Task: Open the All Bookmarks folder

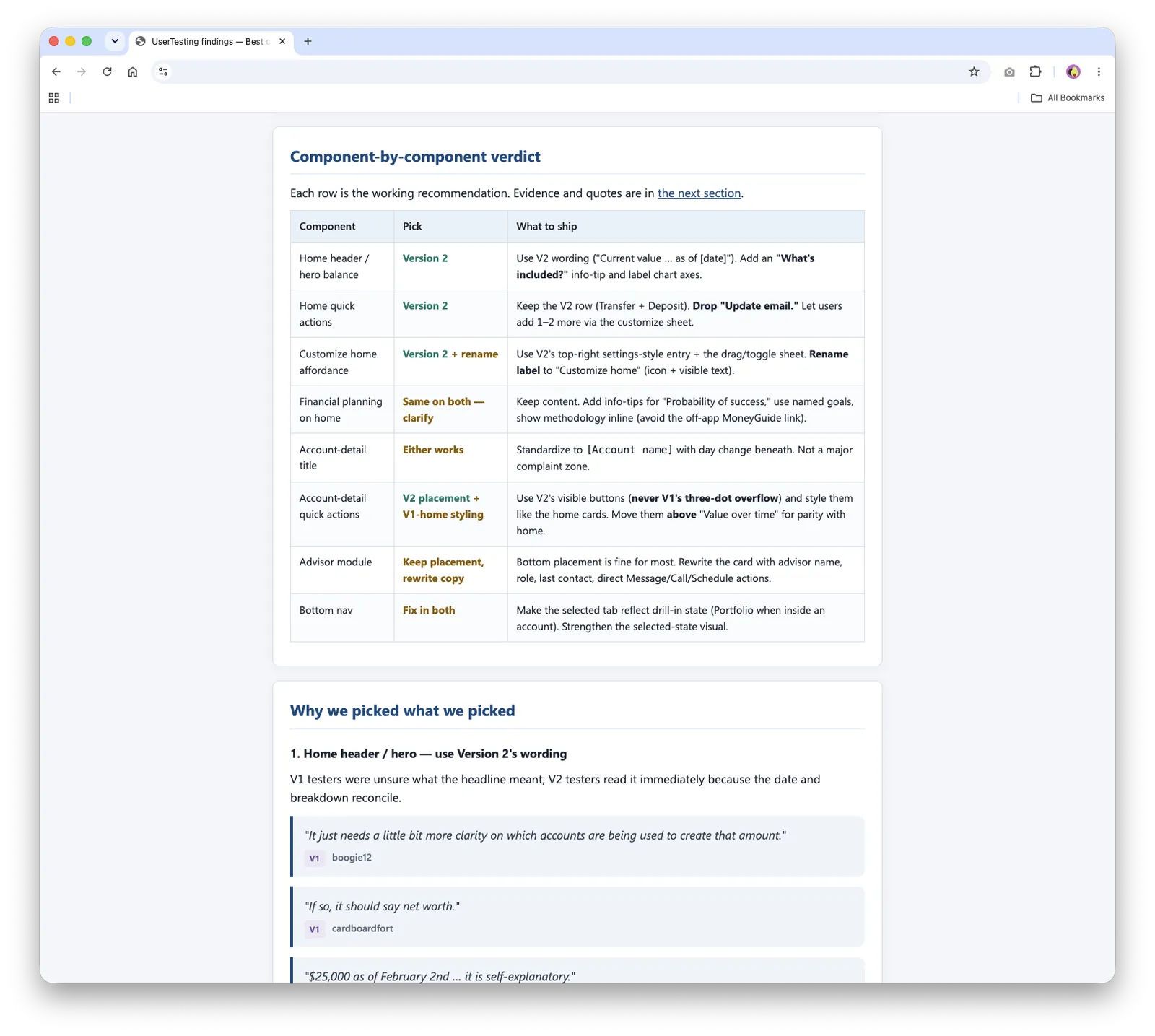Action: pos(1068,97)
